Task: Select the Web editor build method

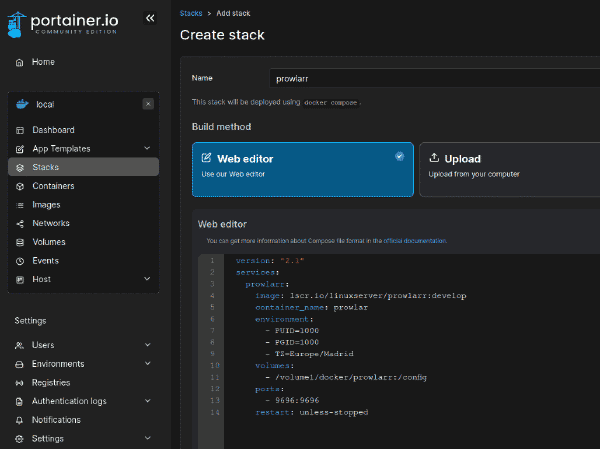Action: (x=303, y=170)
